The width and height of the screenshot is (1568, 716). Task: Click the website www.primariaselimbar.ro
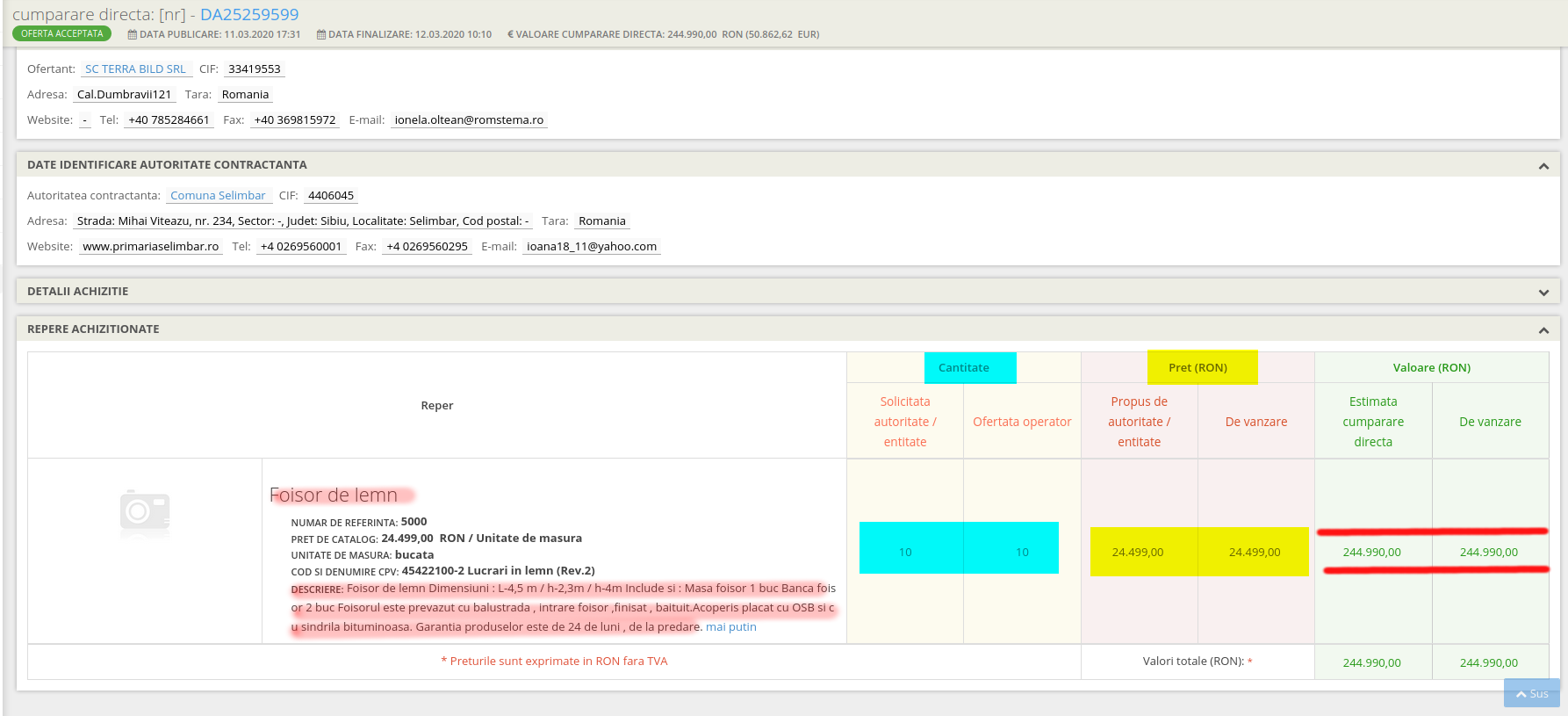tap(151, 246)
